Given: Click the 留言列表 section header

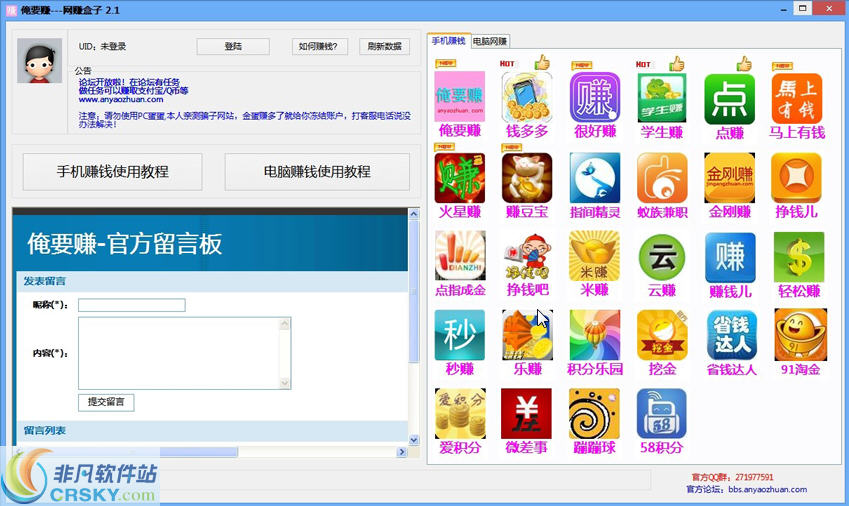Looking at the screenshot, I should (x=45, y=431).
